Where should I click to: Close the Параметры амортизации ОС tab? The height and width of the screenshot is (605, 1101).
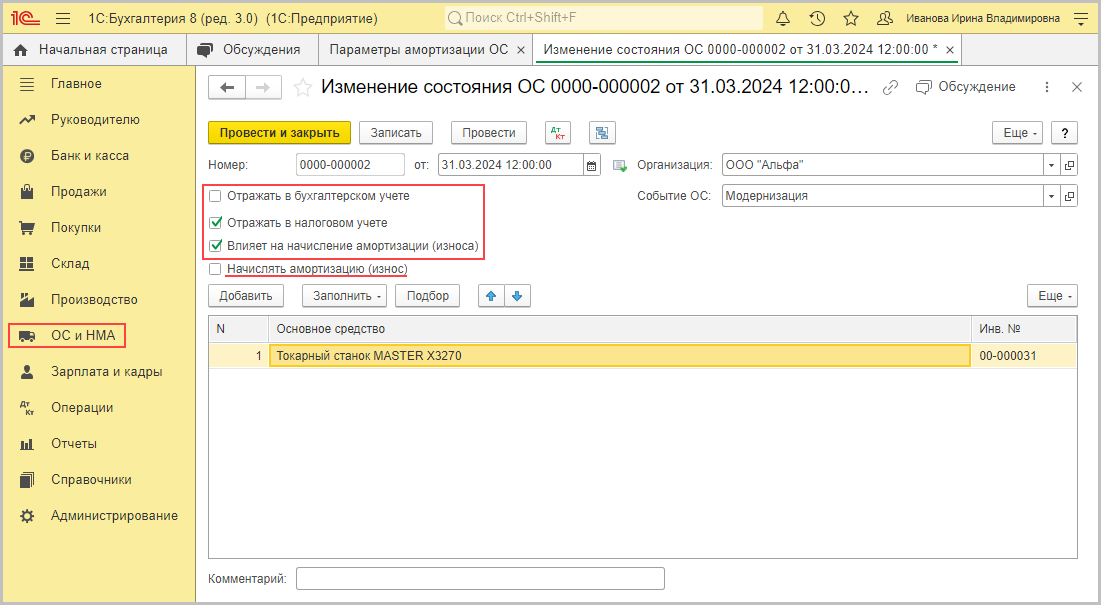[521, 50]
